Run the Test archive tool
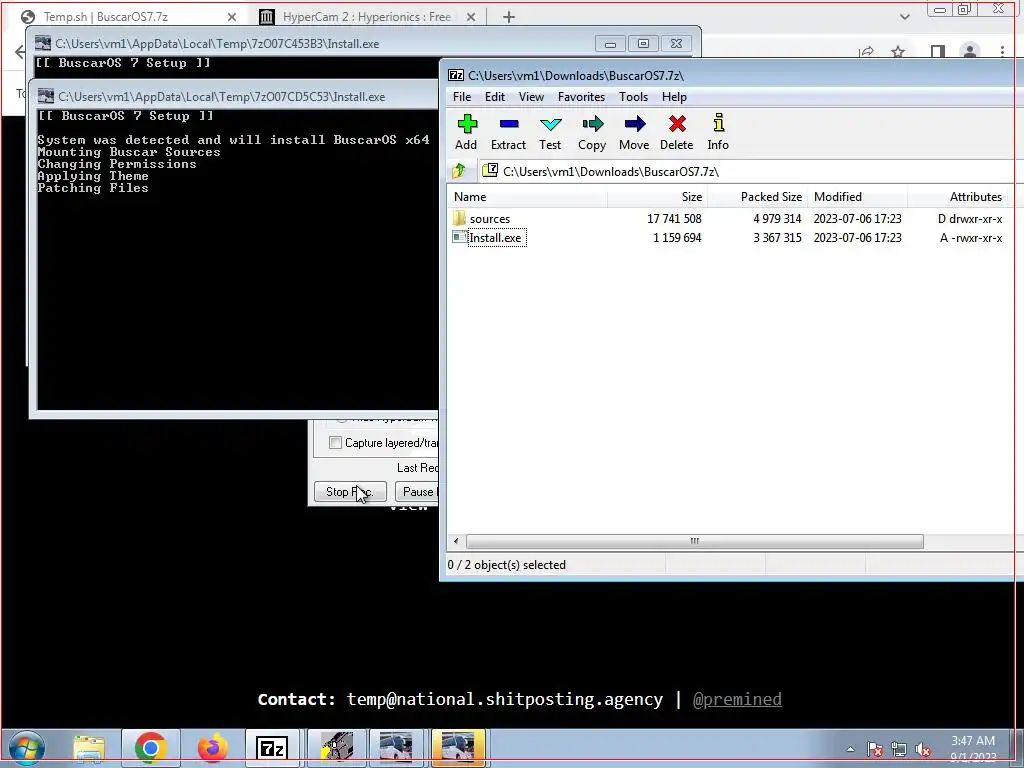This screenshot has width=1024, height=768. tap(550, 133)
